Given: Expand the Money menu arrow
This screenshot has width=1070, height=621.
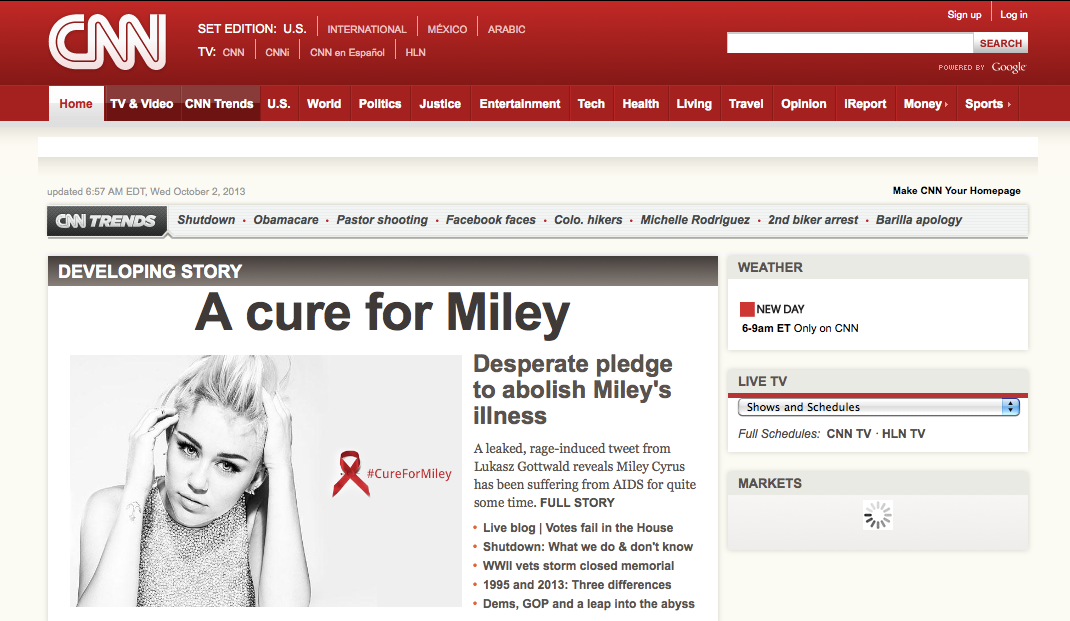Looking at the screenshot, I should [946, 104].
